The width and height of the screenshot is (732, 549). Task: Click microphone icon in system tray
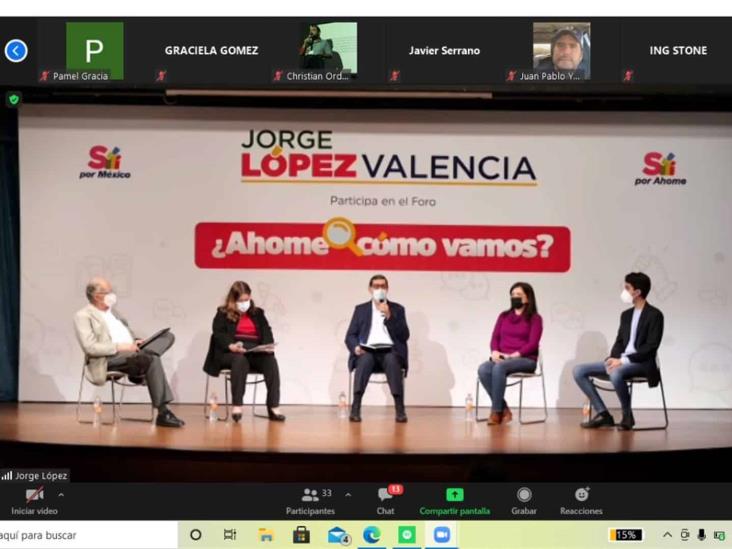click(x=701, y=535)
